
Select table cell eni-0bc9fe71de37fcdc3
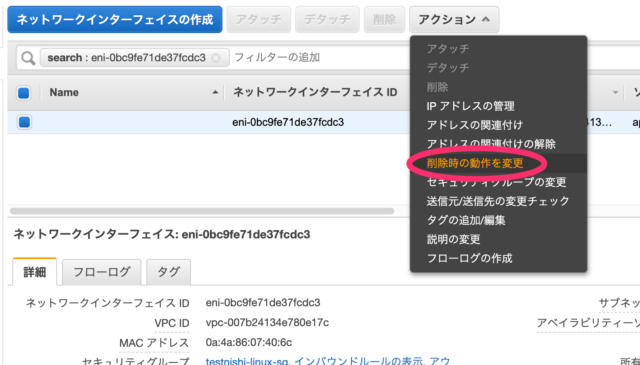tap(288, 122)
